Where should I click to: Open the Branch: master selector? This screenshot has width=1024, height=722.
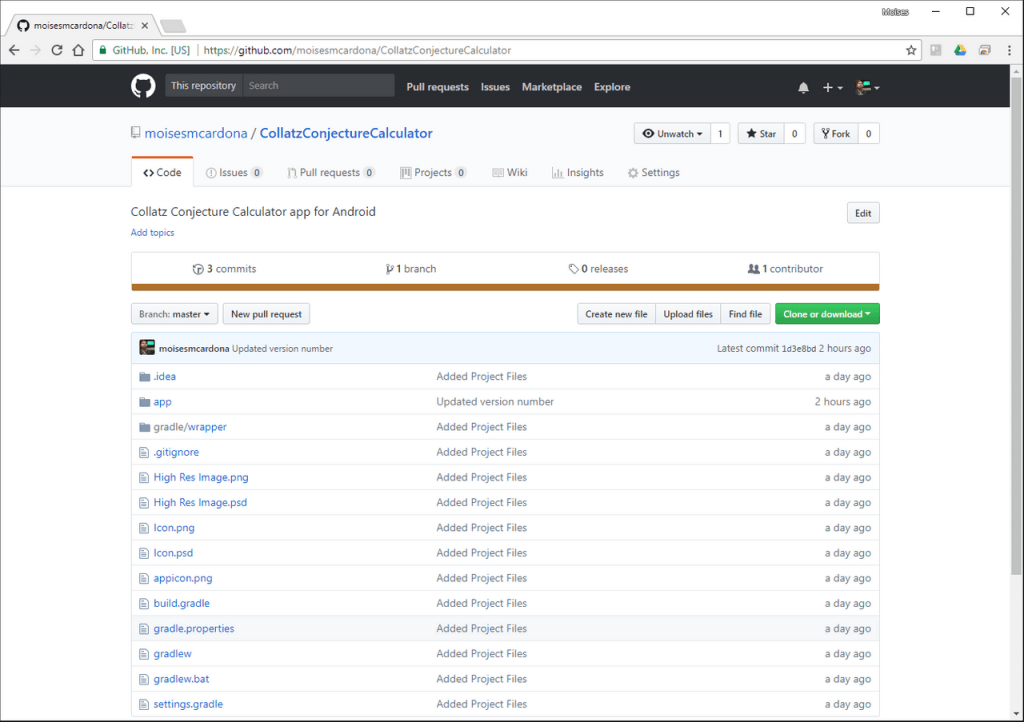click(x=174, y=314)
